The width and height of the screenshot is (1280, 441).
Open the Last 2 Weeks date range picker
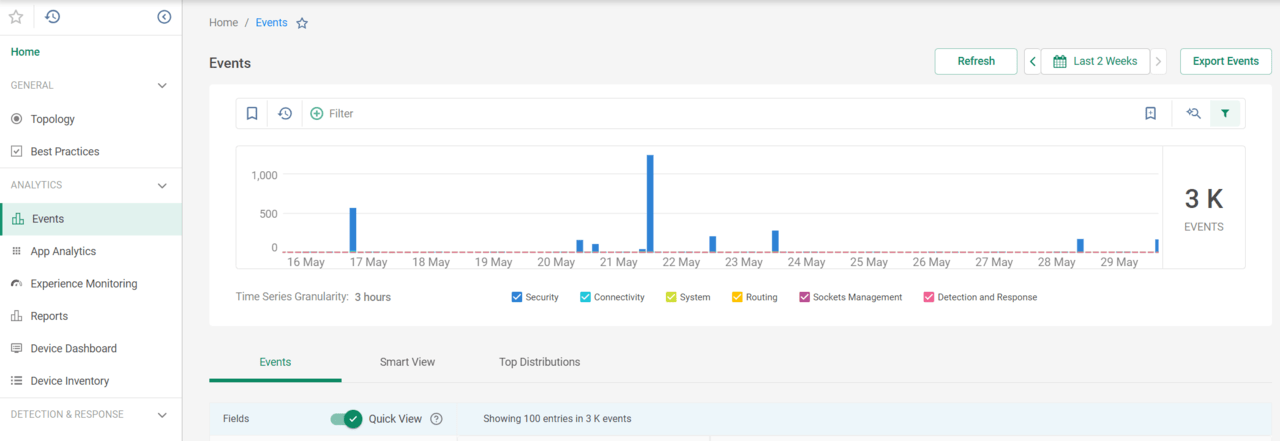[1095, 61]
